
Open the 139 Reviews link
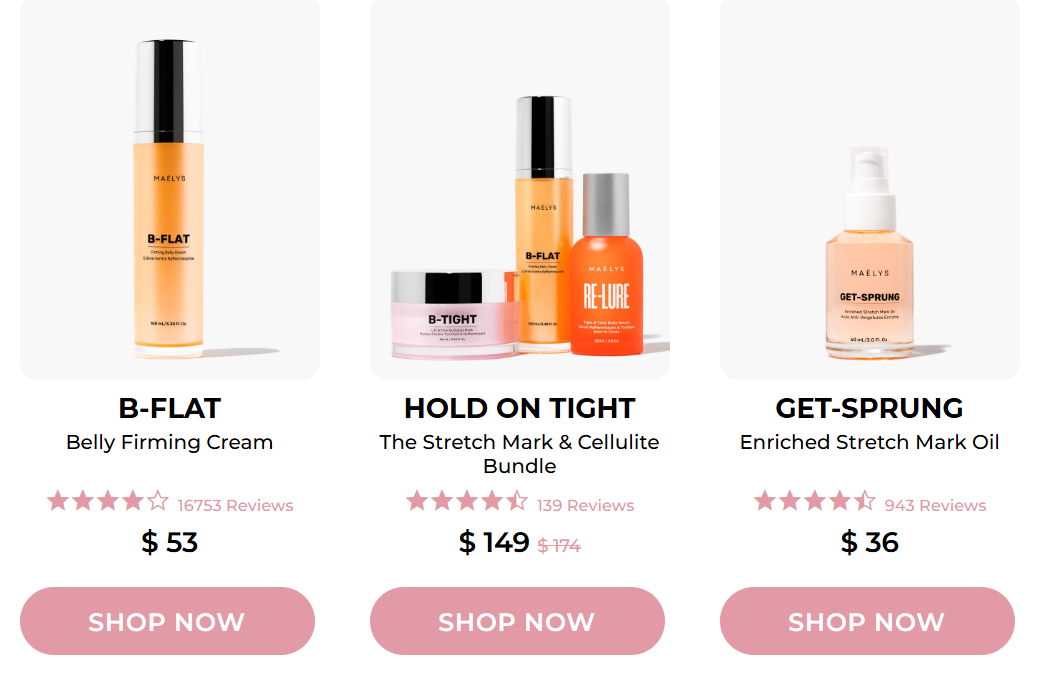pos(585,505)
